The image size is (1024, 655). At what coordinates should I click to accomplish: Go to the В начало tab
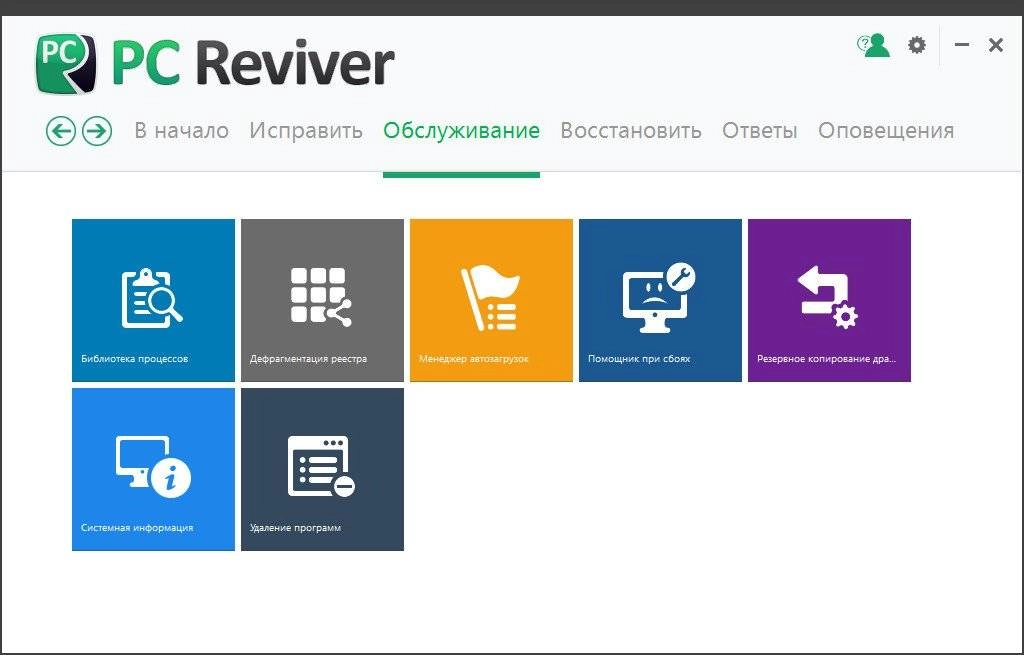click(182, 131)
